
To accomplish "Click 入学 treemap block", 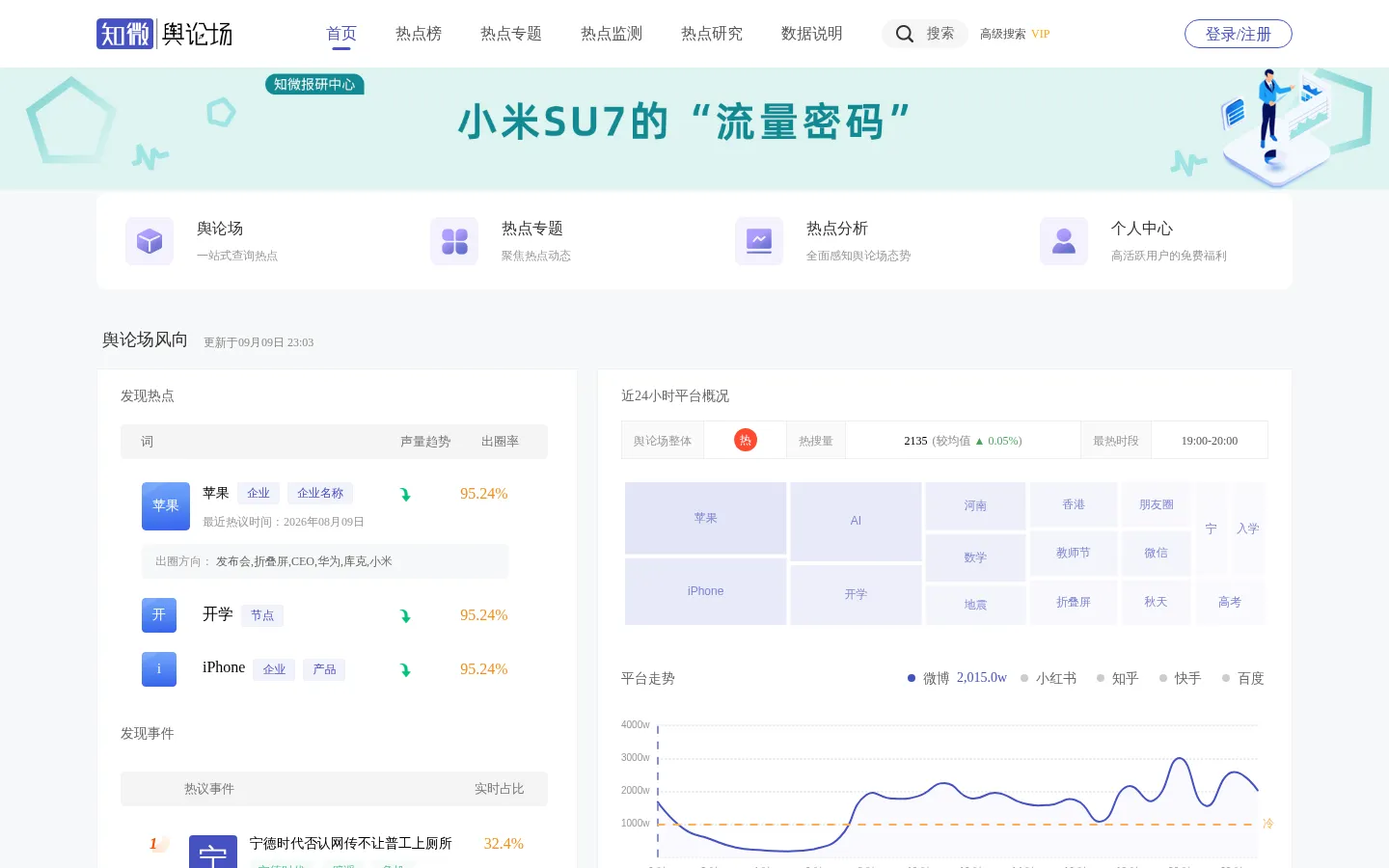I will 1248,529.
